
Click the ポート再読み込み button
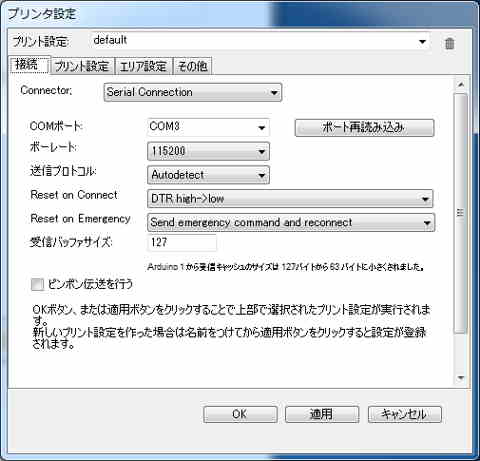point(364,128)
